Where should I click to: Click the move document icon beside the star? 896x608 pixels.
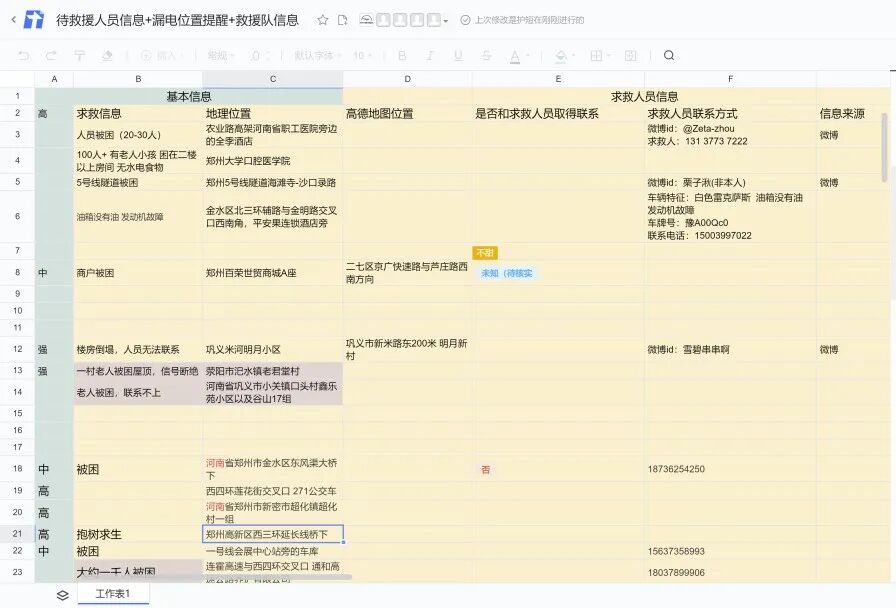(x=343, y=20)
